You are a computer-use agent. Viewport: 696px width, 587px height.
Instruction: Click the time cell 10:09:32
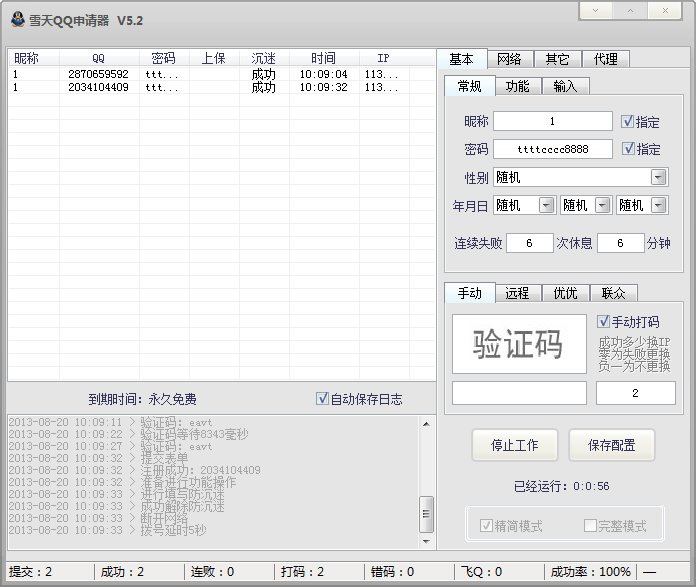tap(324, 87)
